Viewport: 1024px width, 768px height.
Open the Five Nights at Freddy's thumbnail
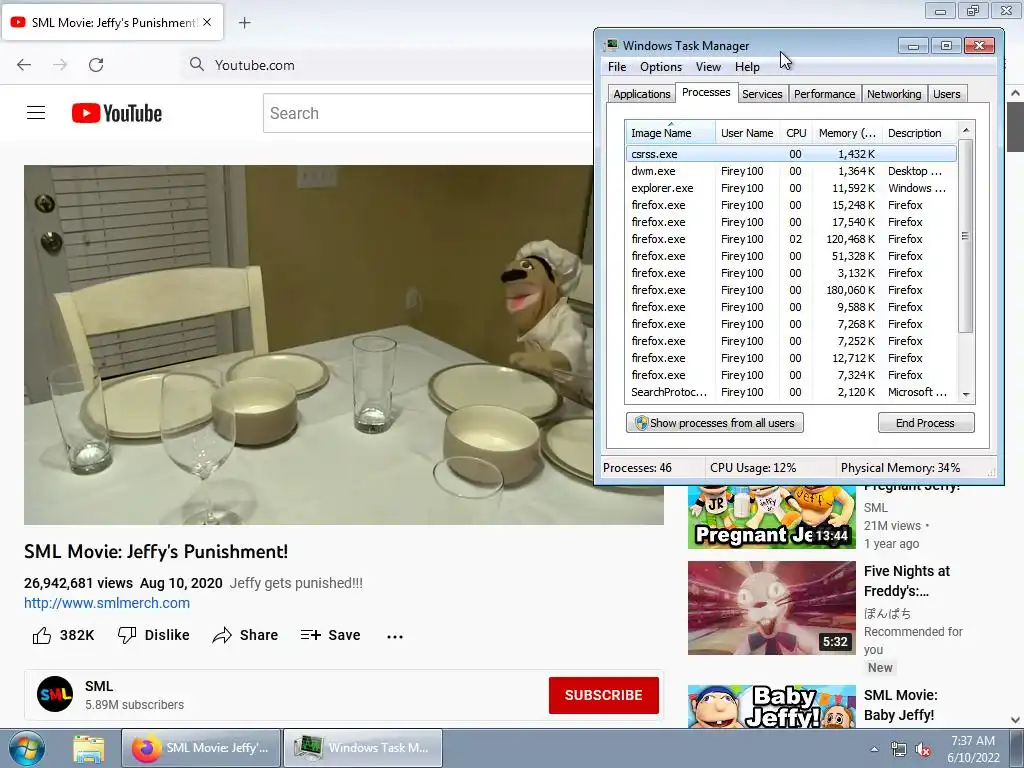(771, 608)
